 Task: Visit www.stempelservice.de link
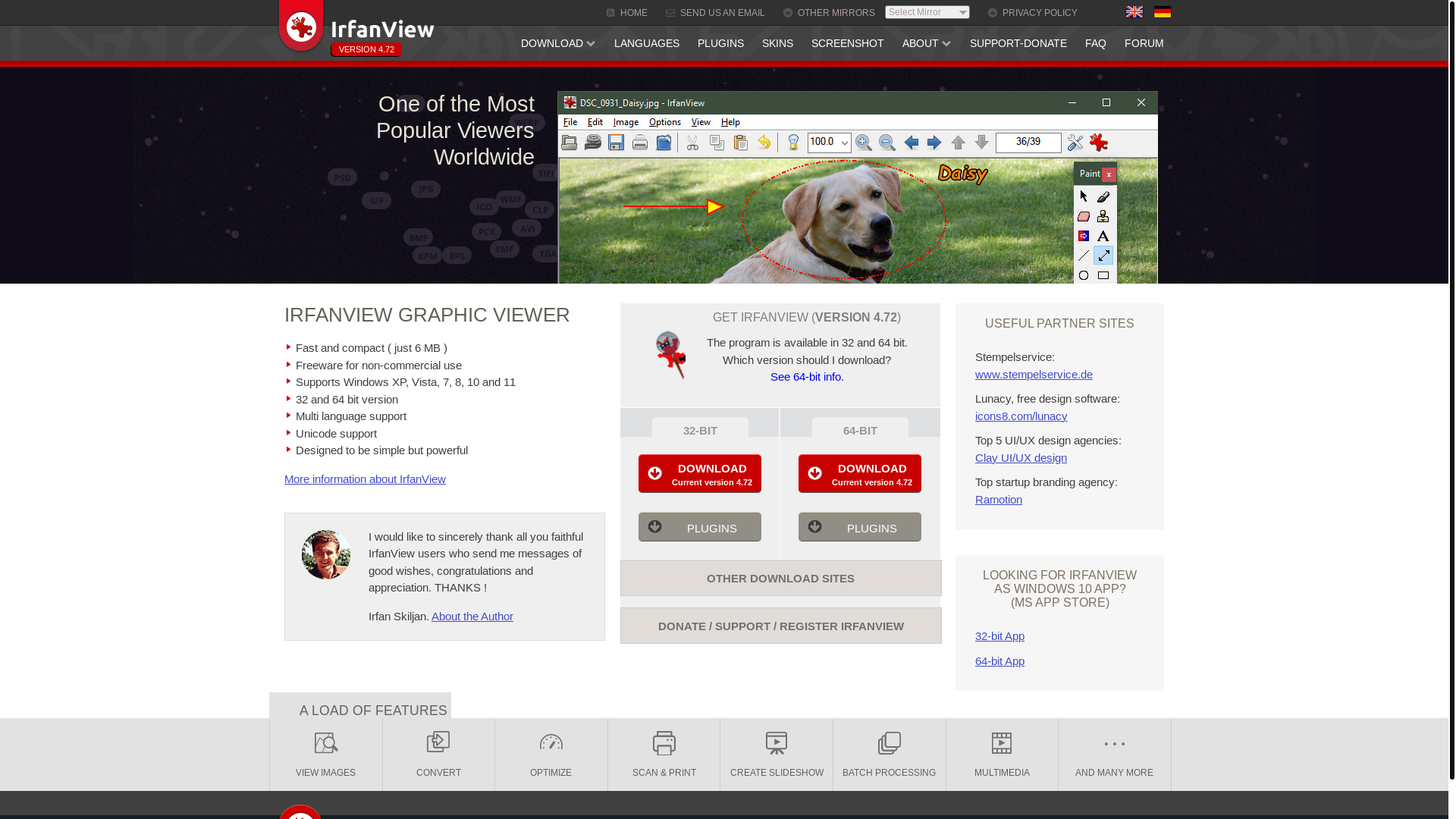[x=1034, y=375]
